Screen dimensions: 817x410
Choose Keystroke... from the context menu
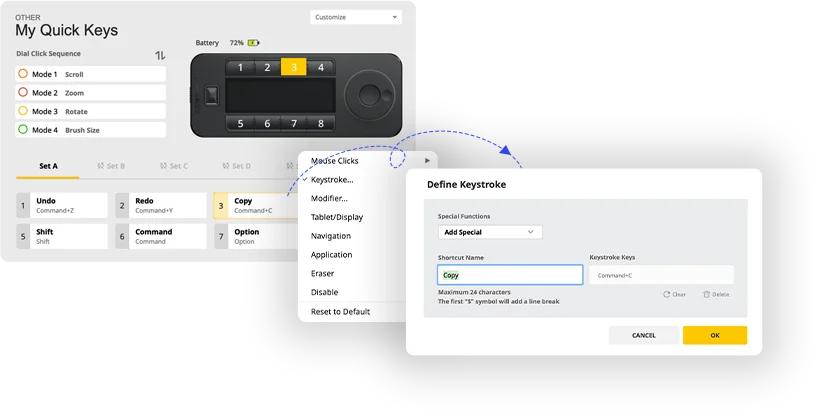[332, 180]
